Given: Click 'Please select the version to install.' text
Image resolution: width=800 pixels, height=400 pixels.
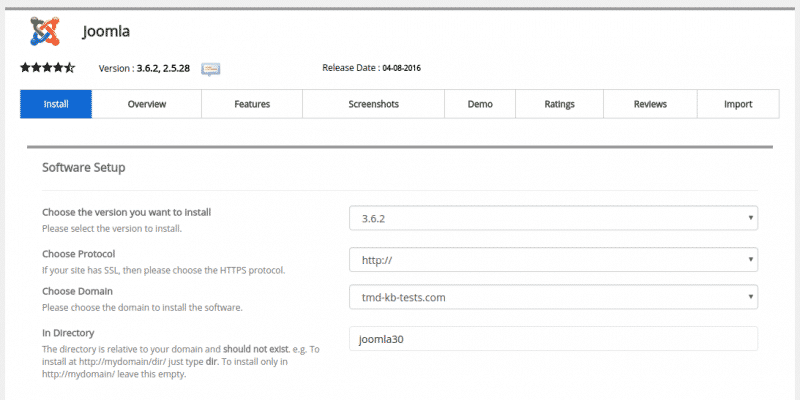Looking at the screenshot, I should click(x=112, y=229).
